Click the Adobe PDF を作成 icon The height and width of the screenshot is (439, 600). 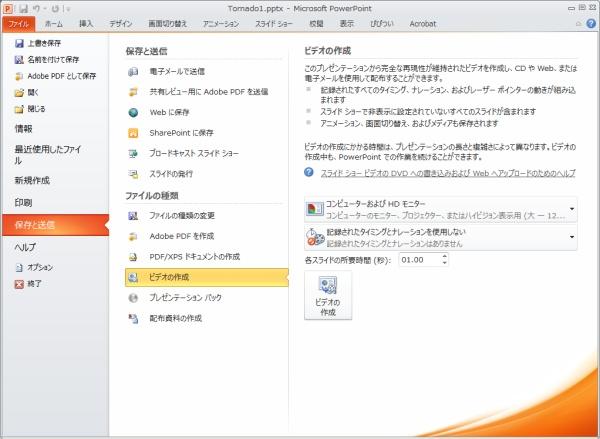(133, 237)
